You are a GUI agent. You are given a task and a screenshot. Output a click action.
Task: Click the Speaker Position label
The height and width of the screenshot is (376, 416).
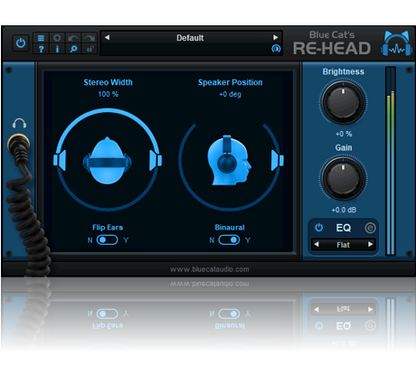[x=230, y=82]
